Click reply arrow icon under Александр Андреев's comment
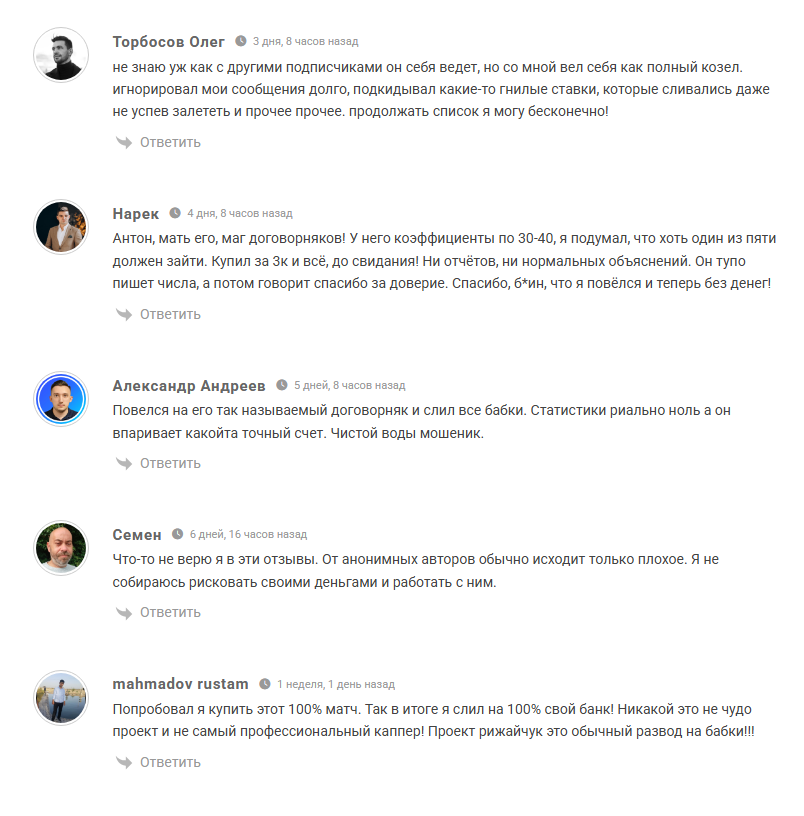Image resolution: width=804 pixels, height=816 pixels. [124, 464]
